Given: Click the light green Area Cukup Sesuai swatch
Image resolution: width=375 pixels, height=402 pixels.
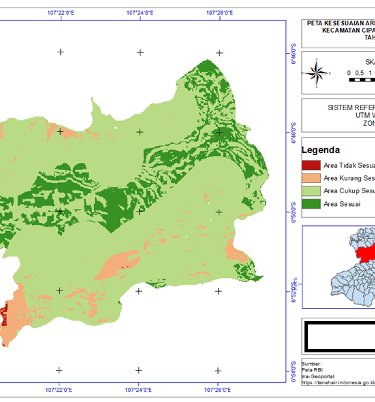Looking at the screenshot, I should coord(311,191).
